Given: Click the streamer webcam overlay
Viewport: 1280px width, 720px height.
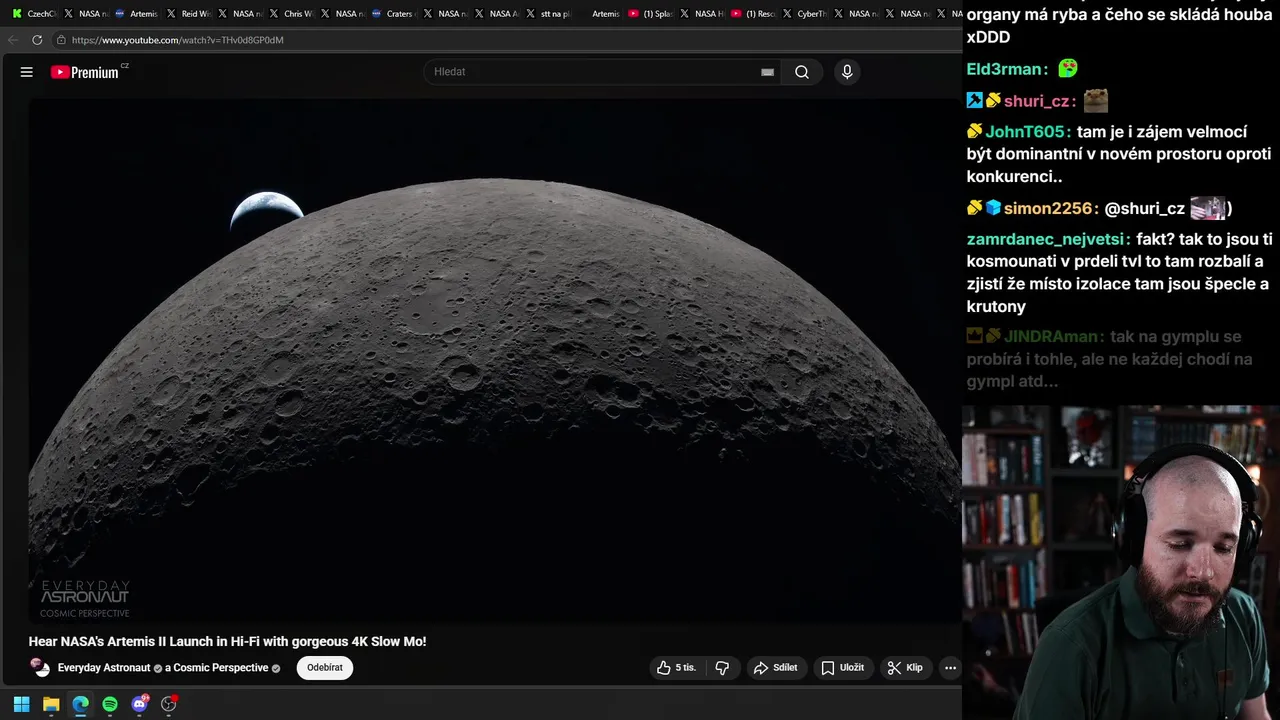Looking at the screenshot, I should point(1121,562).
